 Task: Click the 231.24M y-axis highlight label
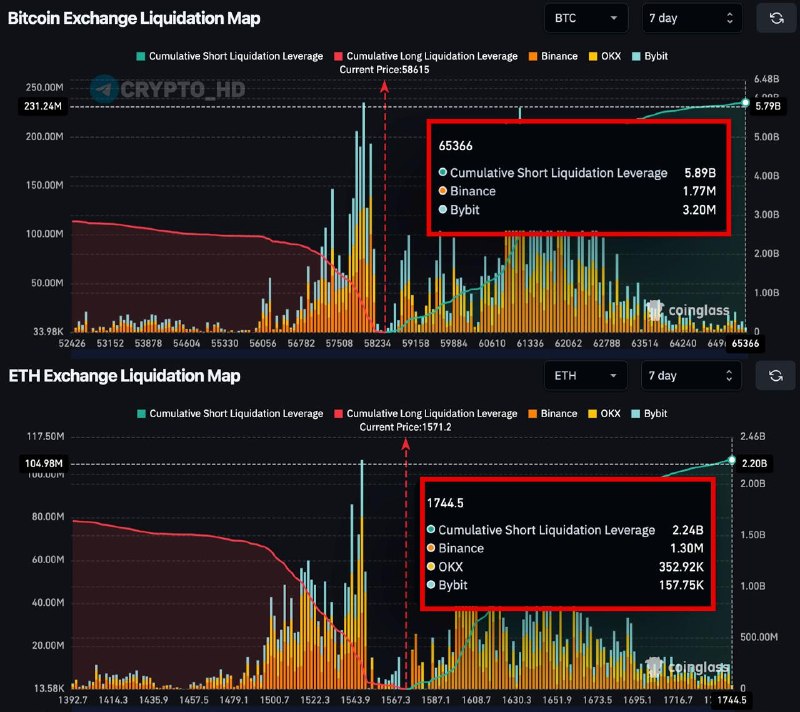click(x=43, y=106)
